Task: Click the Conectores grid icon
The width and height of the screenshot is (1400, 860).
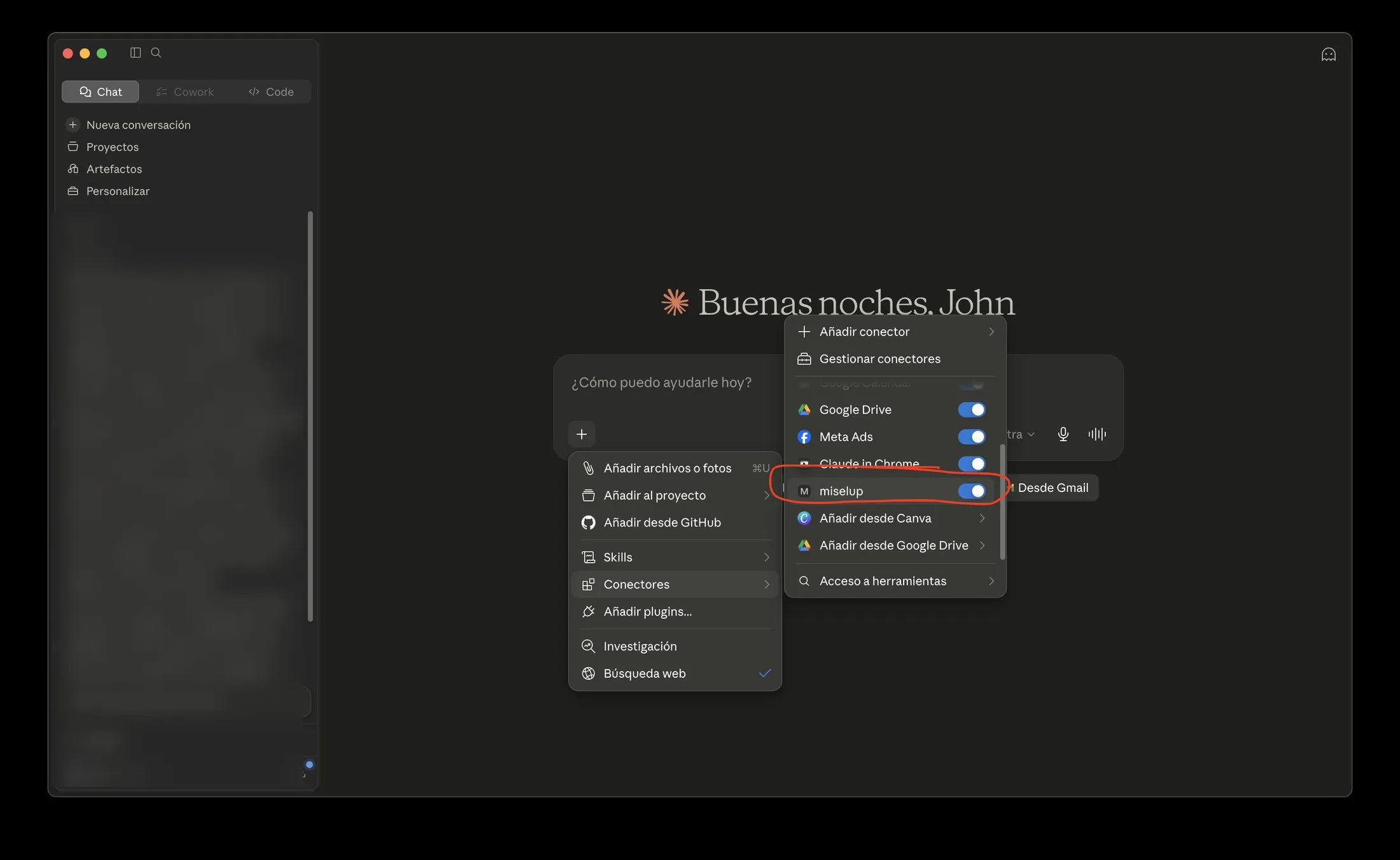Action: pos(588,584)
